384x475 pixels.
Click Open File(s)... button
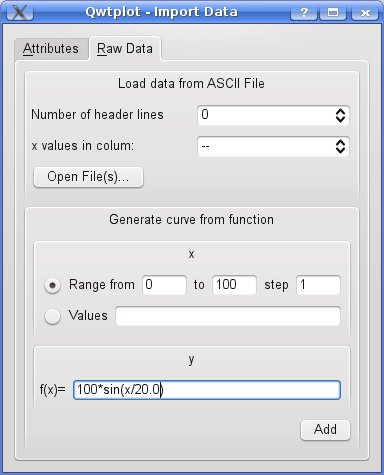point(88,177)
